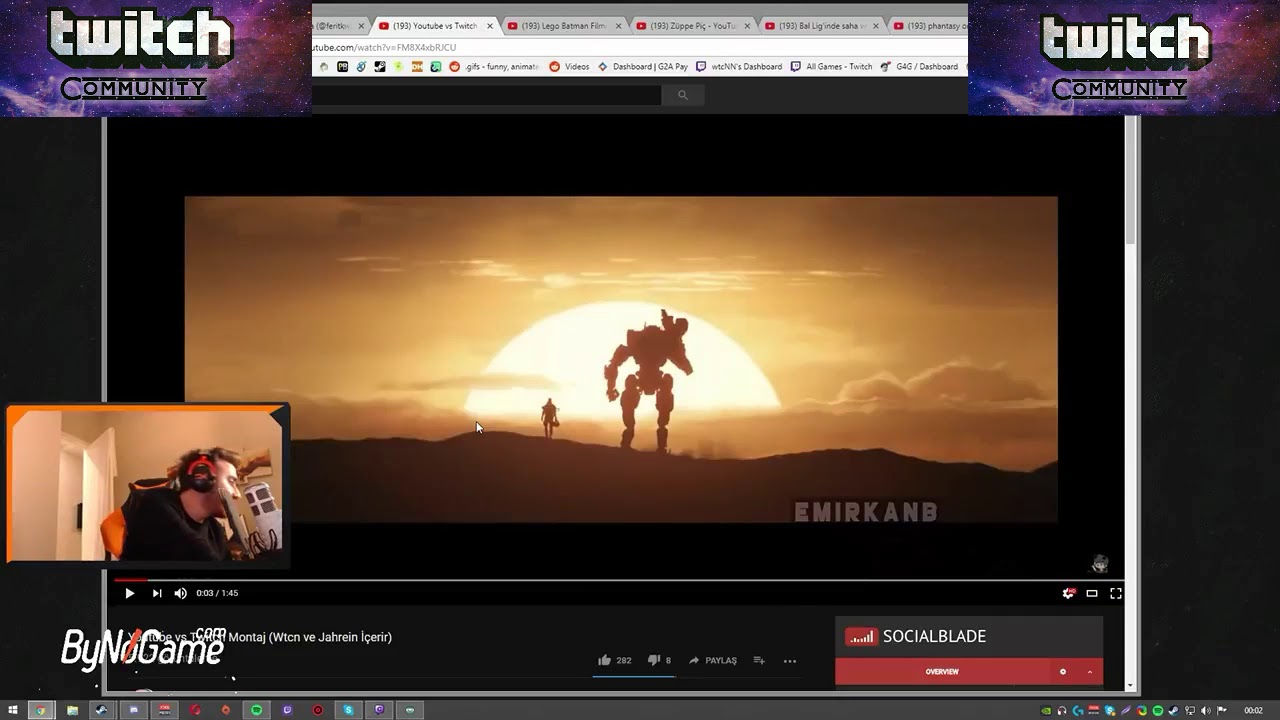Open the gifs - funny, animated bookmark
The image size is (1280, 720).
point(494,67)
